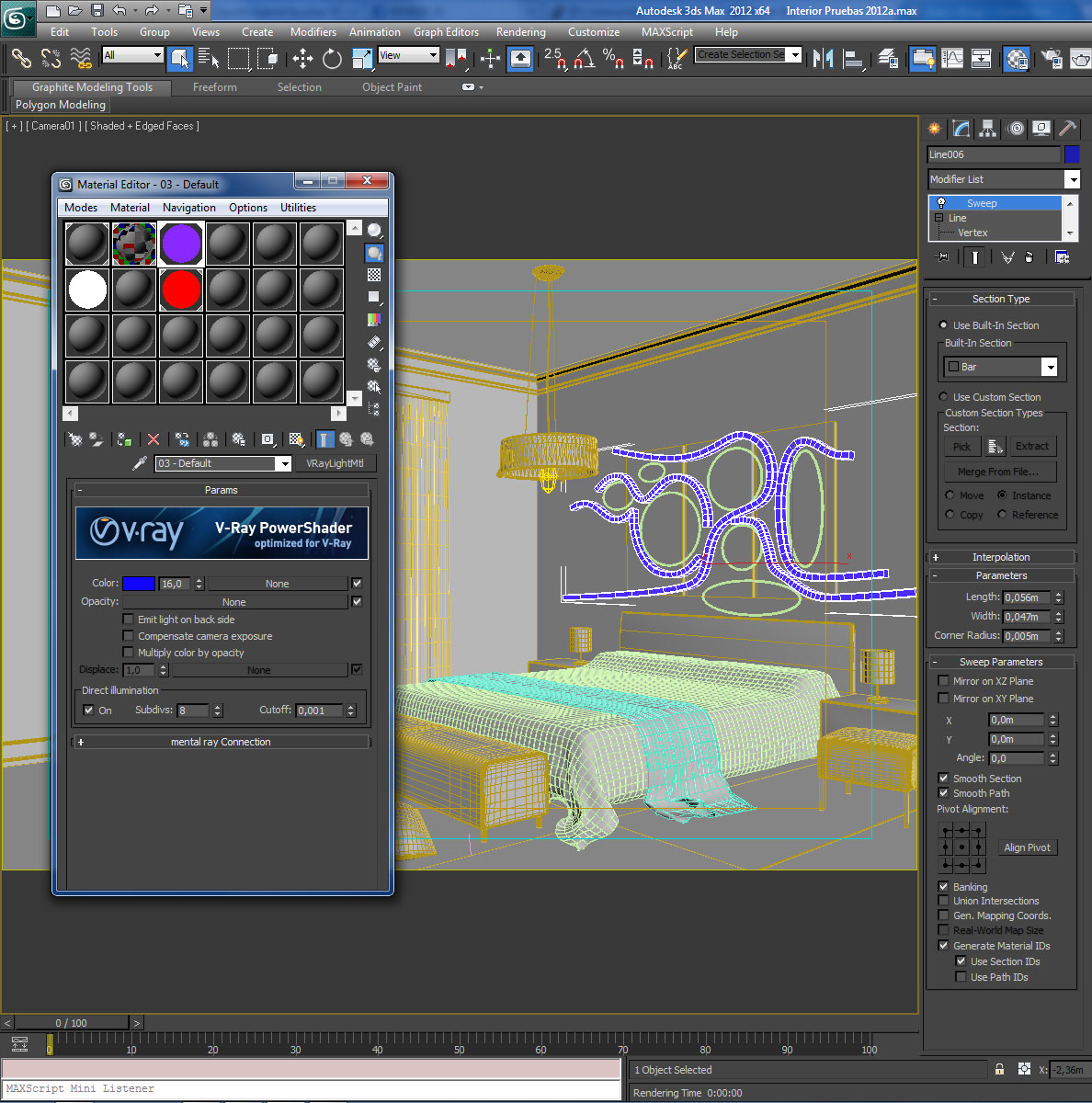Image resolution: width=1092 pixels, height=1103 pixels.
Task: Enable Multiply color by opacity
Action: [129, 653]
